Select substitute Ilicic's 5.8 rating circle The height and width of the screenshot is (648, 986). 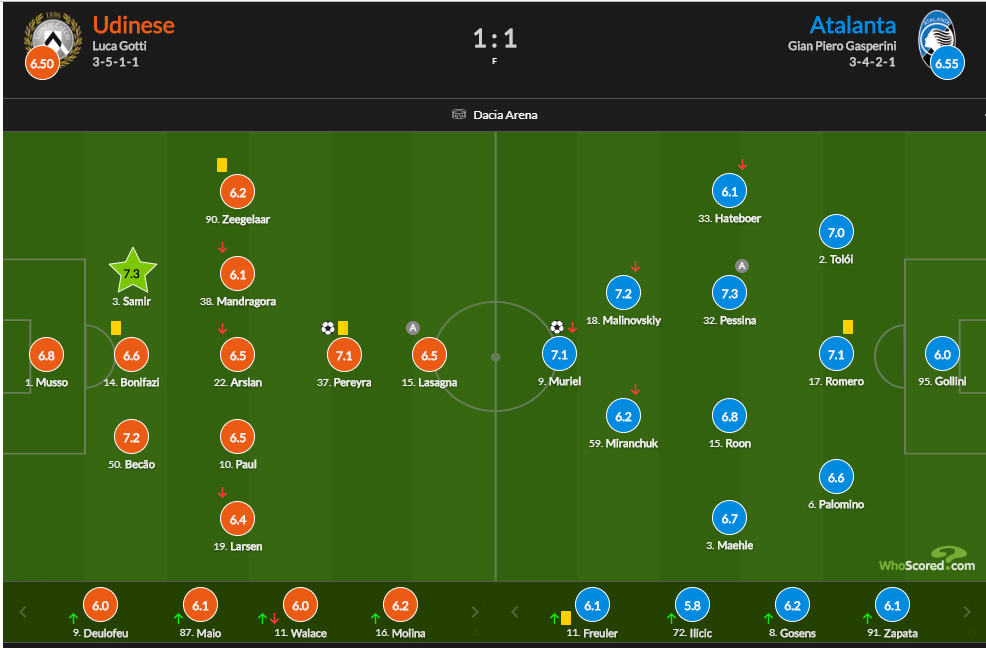[687, 606]
